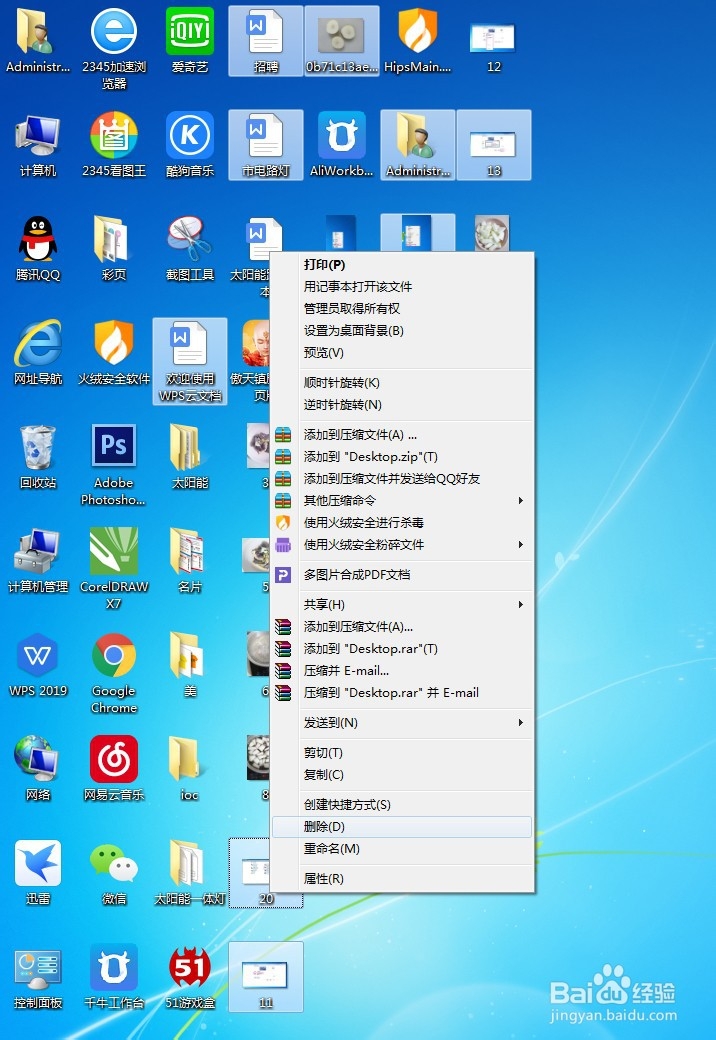The image size is (716, 1040).
Task: Choose 添加到 "Desktop.rar"(T)
Action: tap(402, 649)
